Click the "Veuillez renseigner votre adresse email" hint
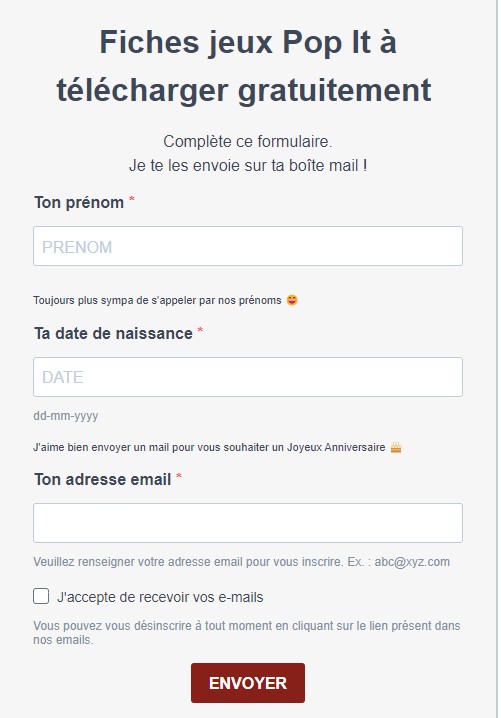 pos(241,562)
